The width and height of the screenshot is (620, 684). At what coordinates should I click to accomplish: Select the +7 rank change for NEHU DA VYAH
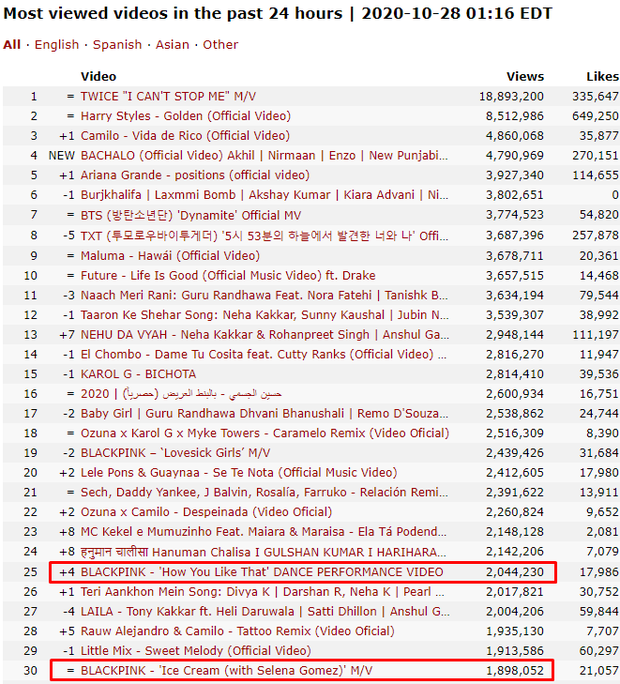(x=67, y=334)
